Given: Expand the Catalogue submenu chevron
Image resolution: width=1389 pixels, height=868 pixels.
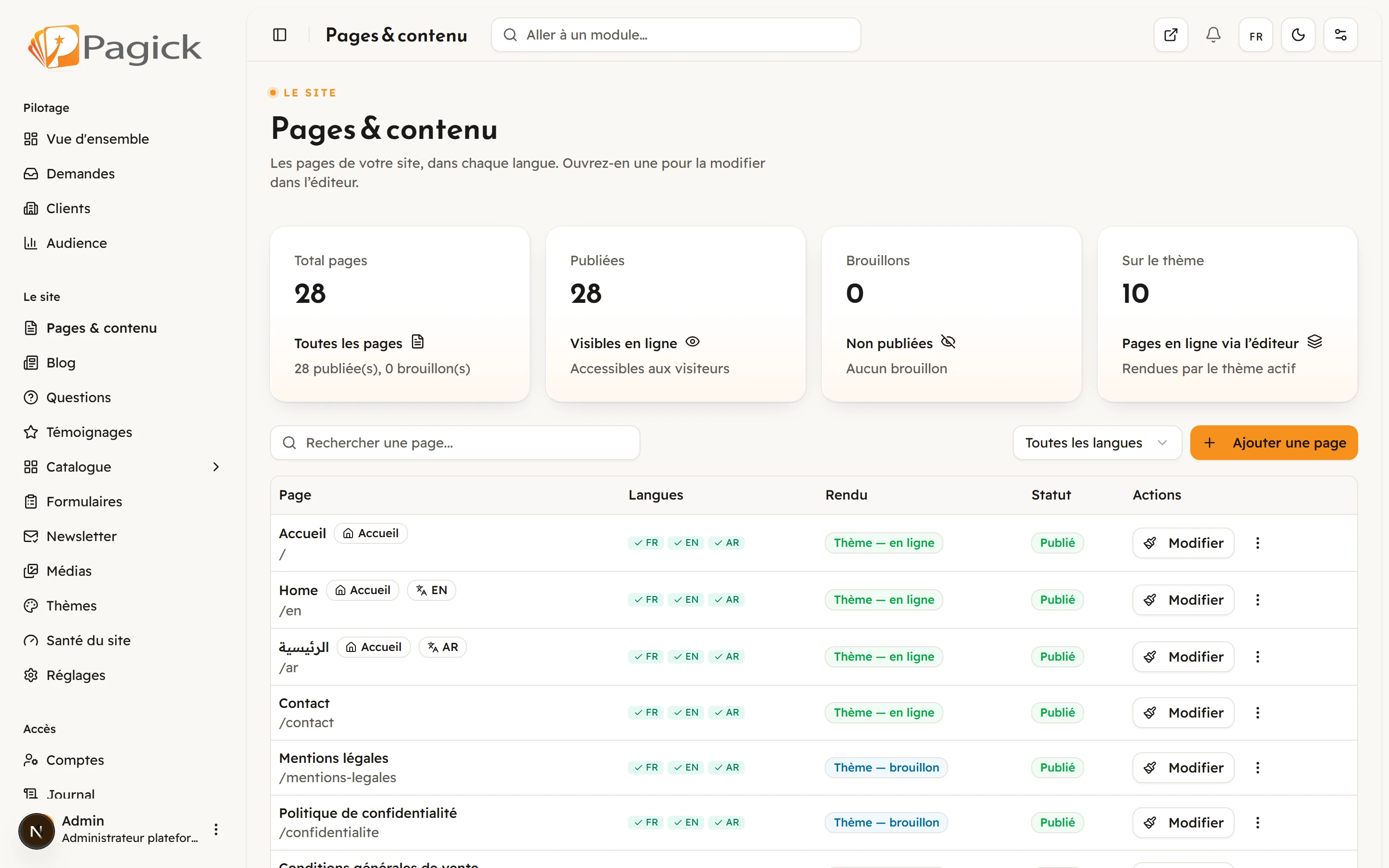Looking at the screenshot, I should coord(216,467).
